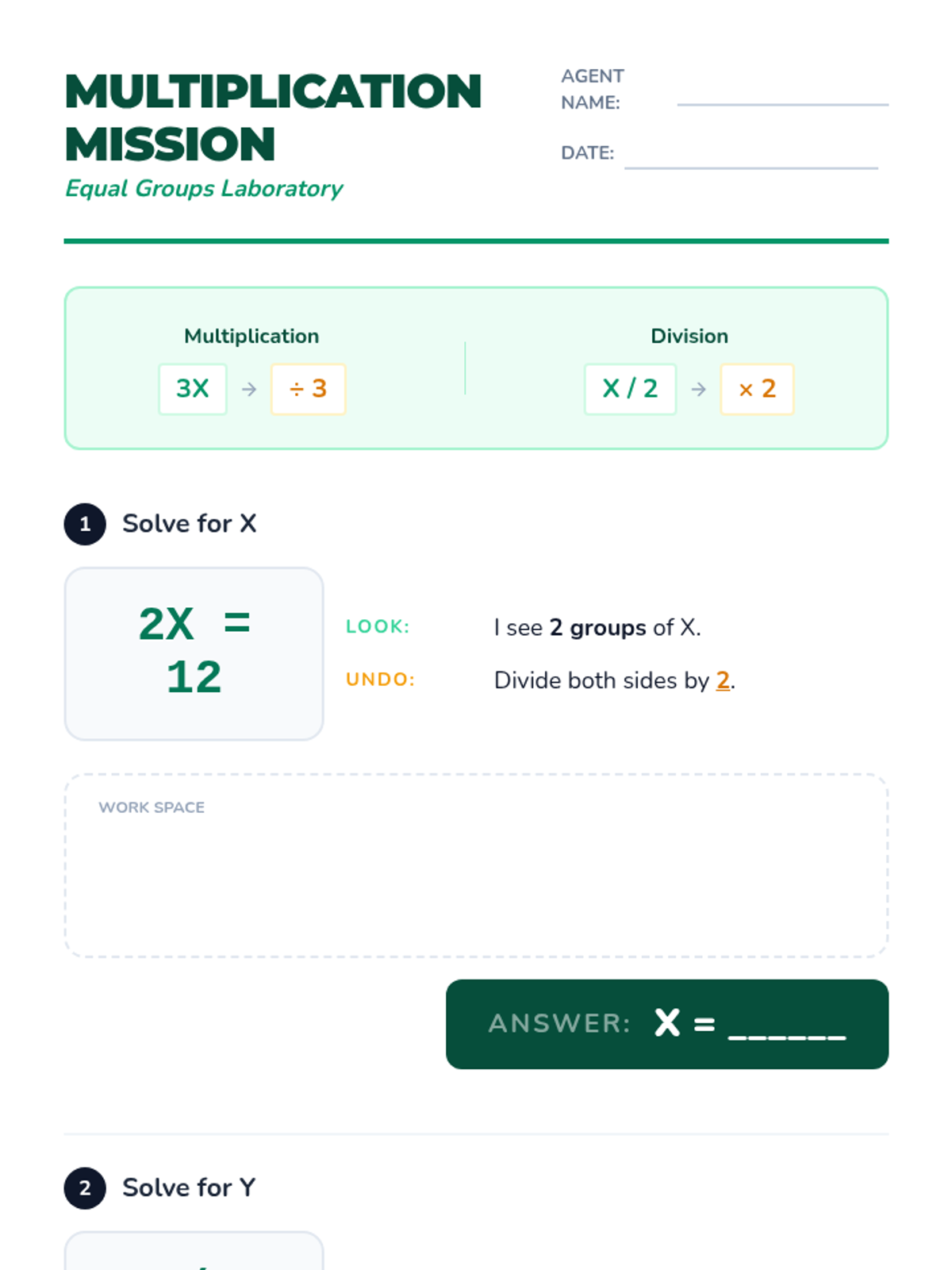Click the X / 2 example chip

click(x=630, y=389)
